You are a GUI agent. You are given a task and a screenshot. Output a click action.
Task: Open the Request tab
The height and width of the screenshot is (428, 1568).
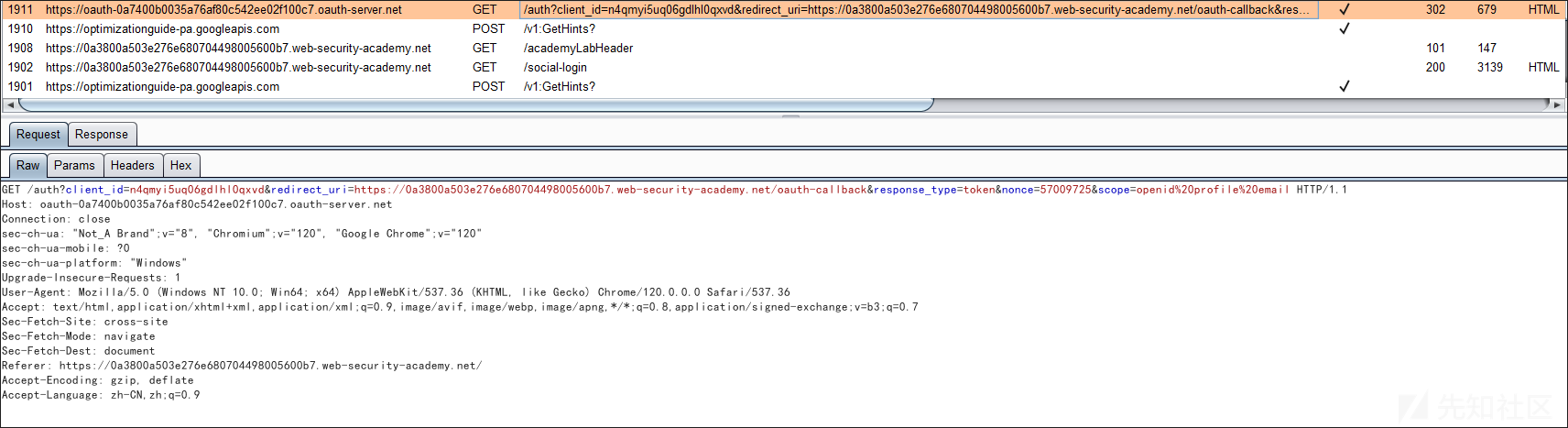pyautogui.click(x=38, y=134)
